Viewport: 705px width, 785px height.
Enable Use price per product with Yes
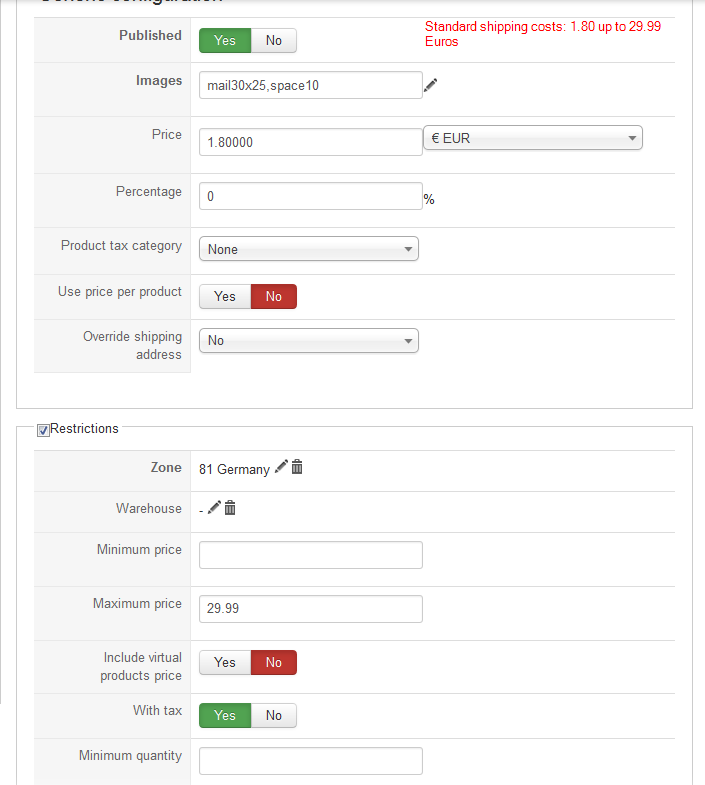pyautogui.click(x=225, y=296)
